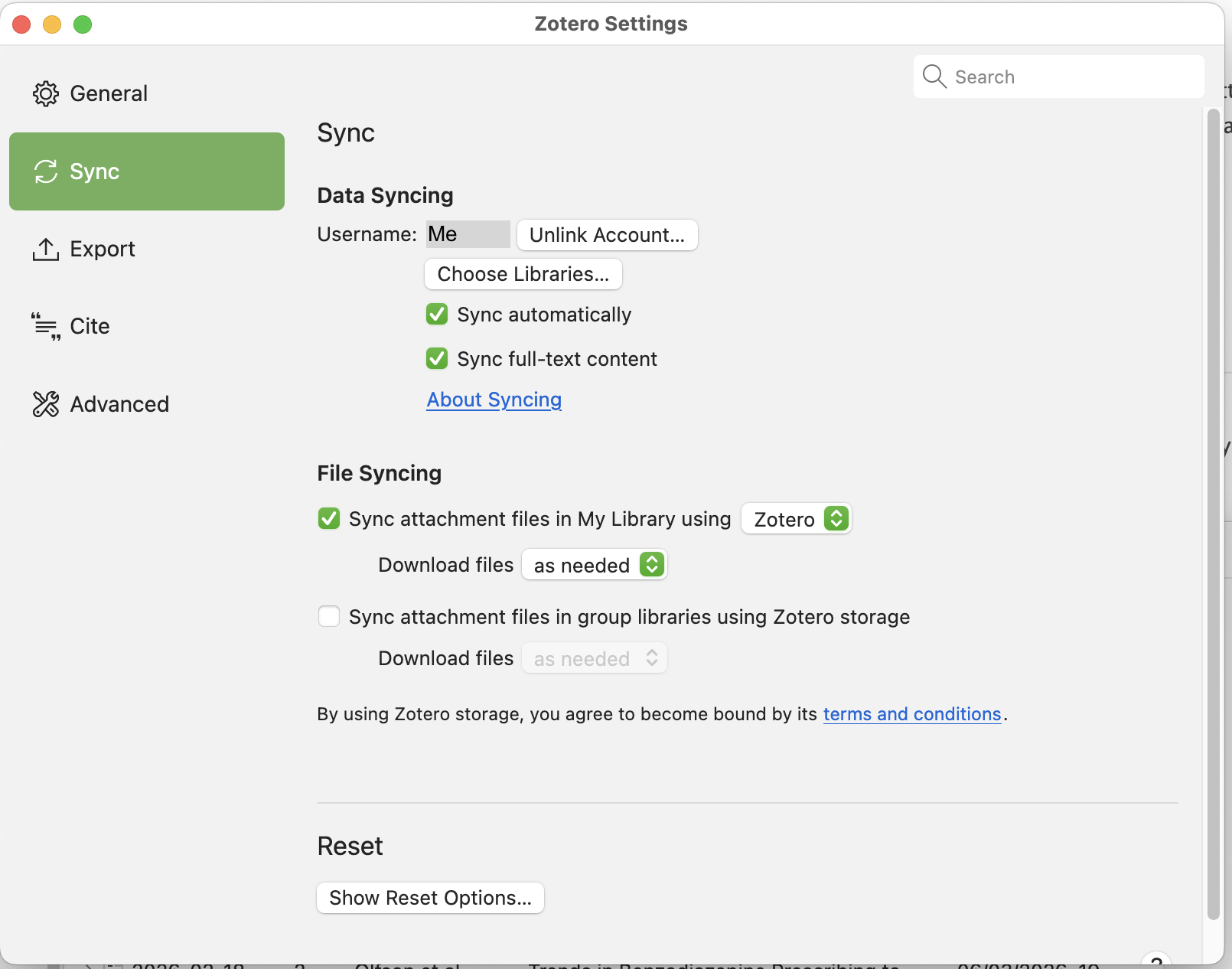Click the Advanced tools icon
1232x969 pixels.
coord(46,403)
